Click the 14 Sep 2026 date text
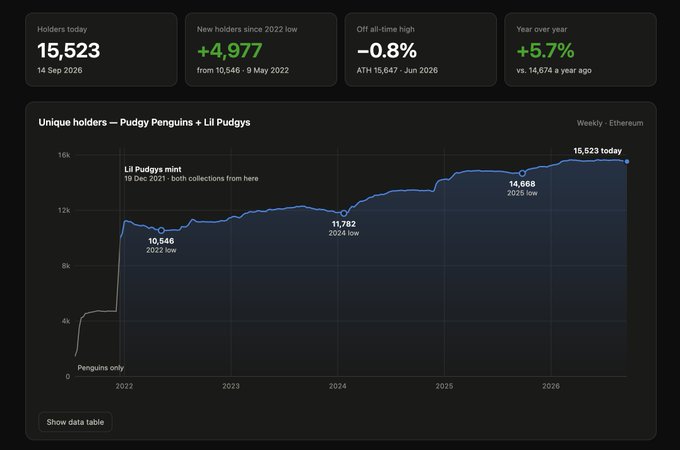This screenshot has width=680, height=450. [x=60, y=70]
